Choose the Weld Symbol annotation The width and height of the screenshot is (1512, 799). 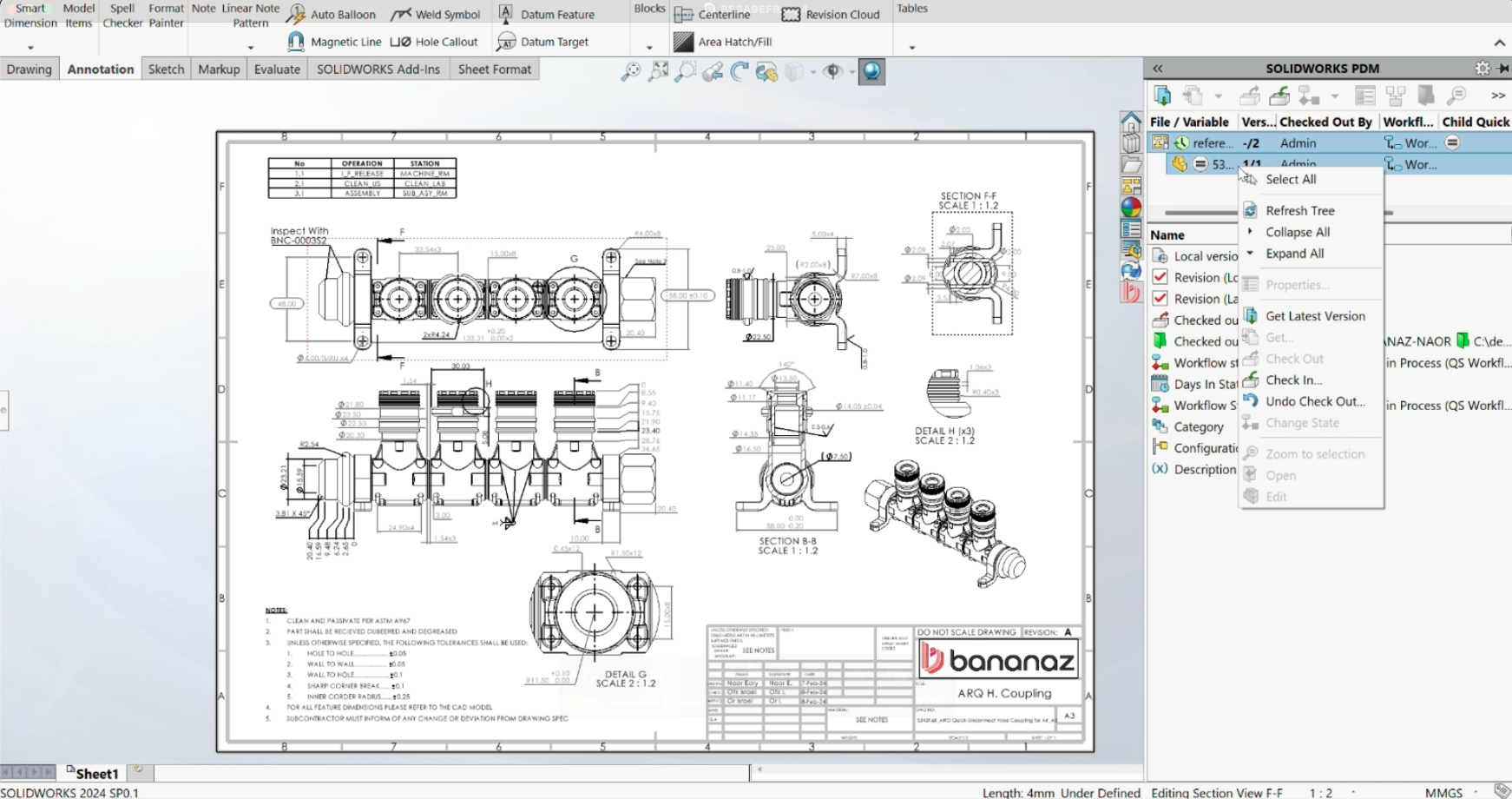[436, 14]
